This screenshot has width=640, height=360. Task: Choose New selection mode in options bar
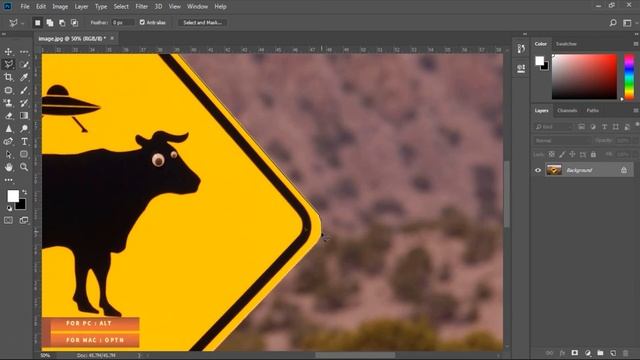click(x=38, y=23)
